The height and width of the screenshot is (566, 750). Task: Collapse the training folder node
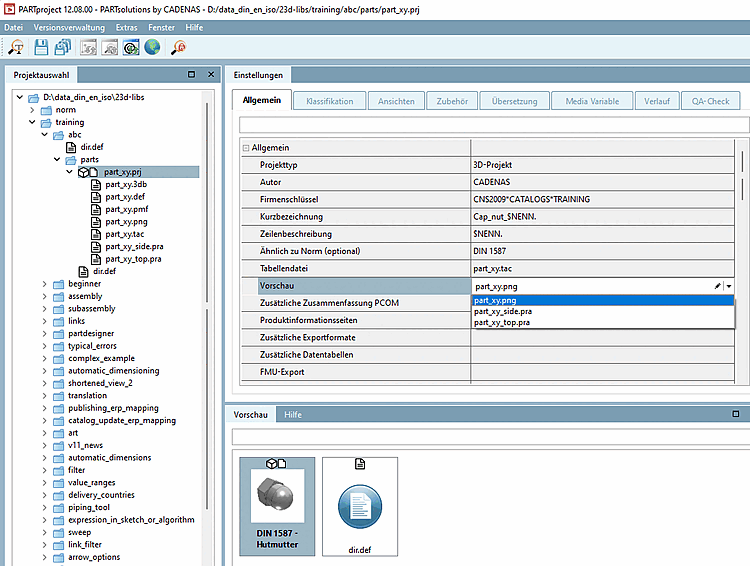[32, 122]
